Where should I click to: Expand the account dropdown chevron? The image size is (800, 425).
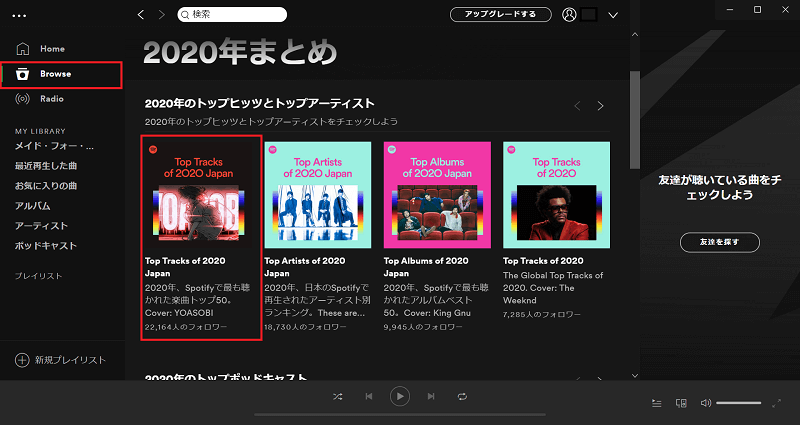point(613,15)
